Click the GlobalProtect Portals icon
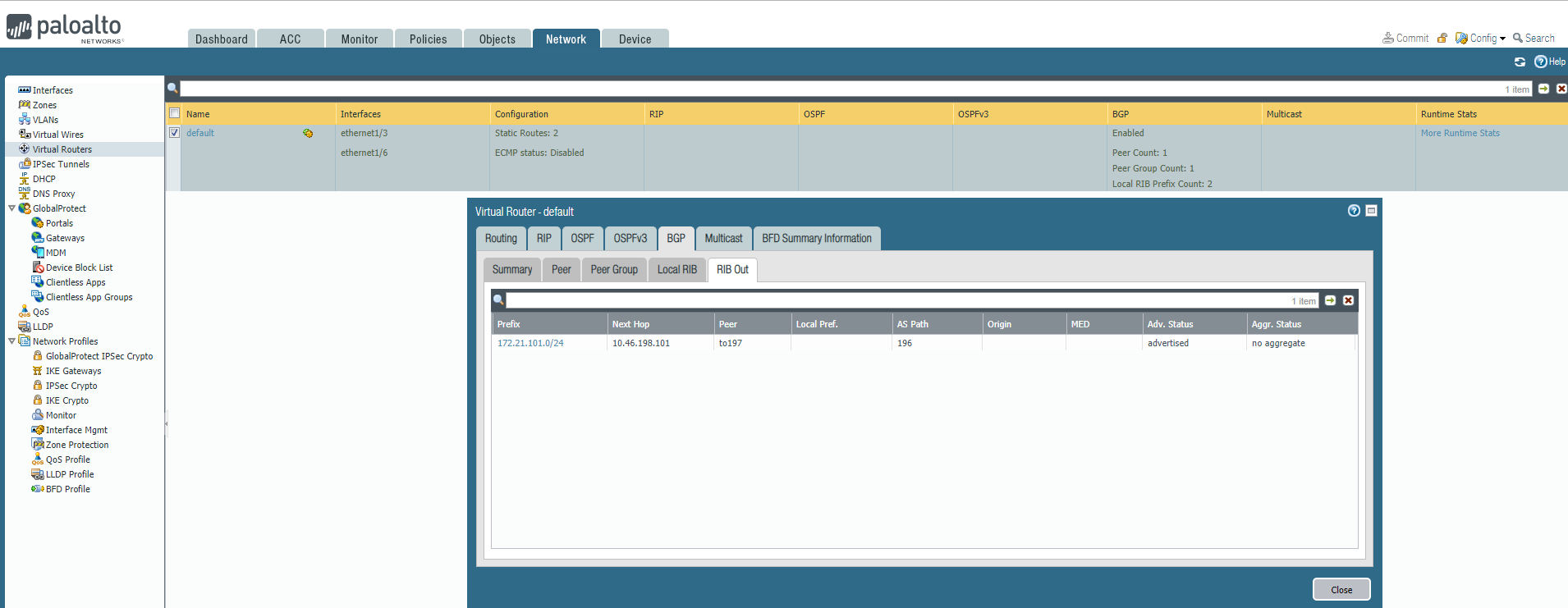The height and width of the screenshot is (608, 1568). 38,223
